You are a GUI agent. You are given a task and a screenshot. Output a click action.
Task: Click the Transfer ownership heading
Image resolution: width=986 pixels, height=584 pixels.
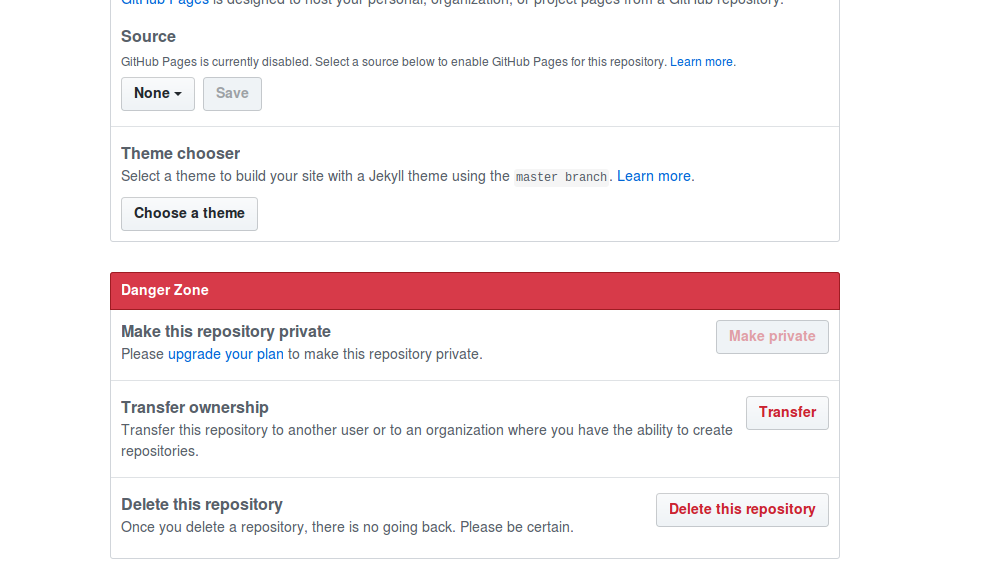pyautogui.click(x=195, y=407)
